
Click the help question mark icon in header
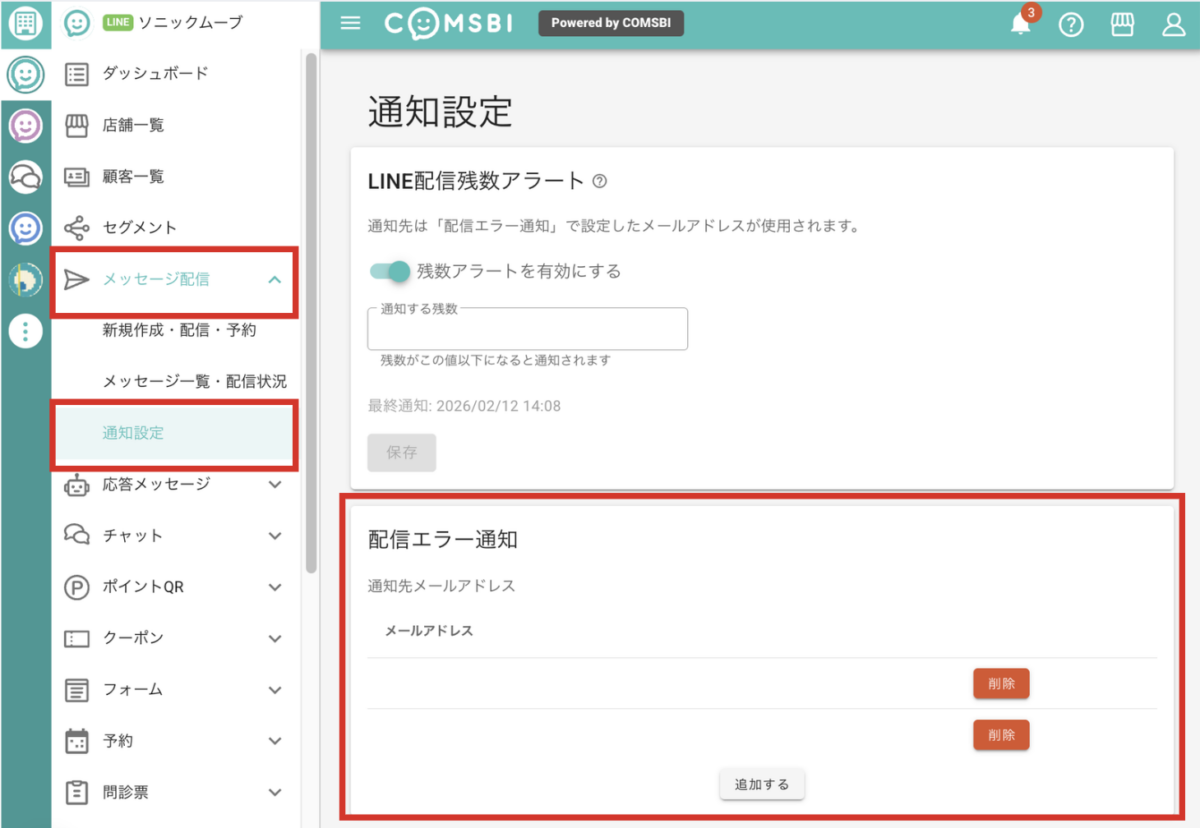(1071, 25)
